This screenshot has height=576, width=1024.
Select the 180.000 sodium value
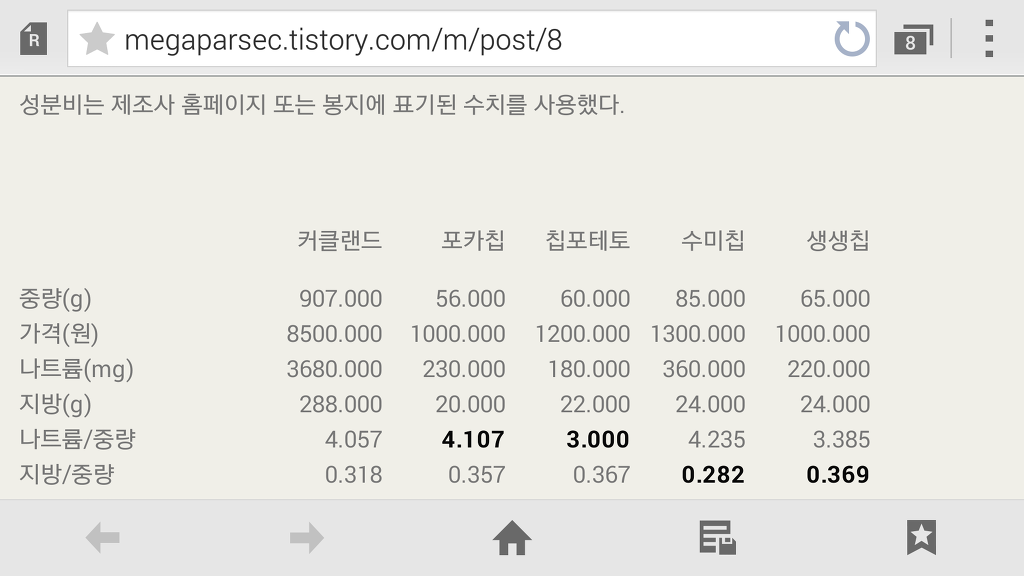[589, 370]
